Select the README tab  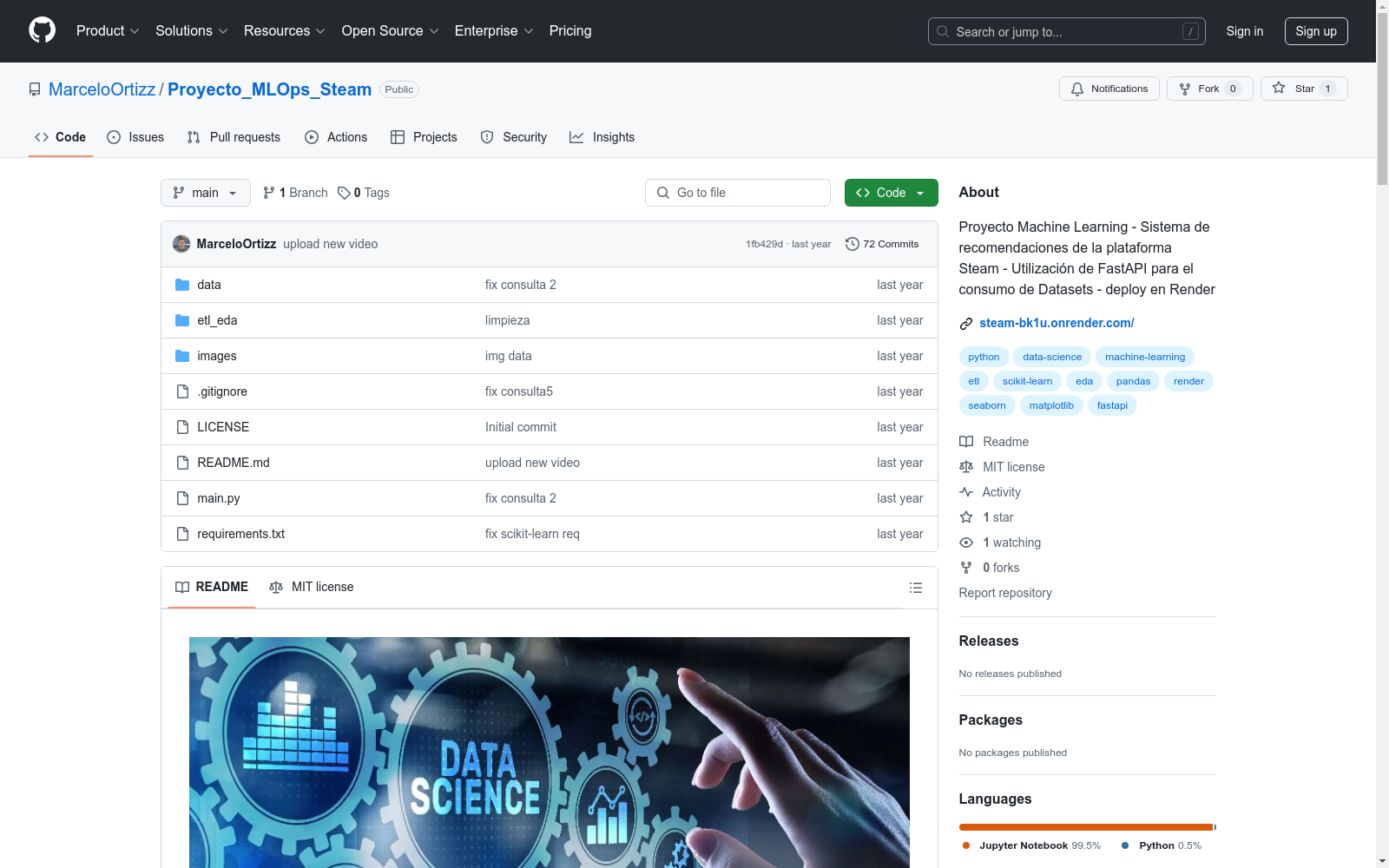[x=212, y=587]
